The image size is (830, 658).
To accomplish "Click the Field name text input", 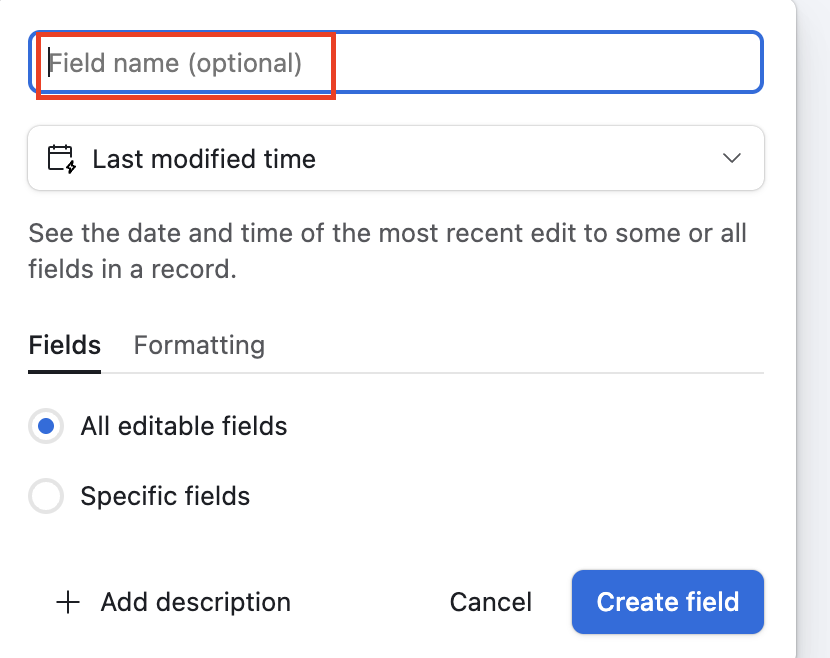I will pyautogui.click(x=395, y=63).
